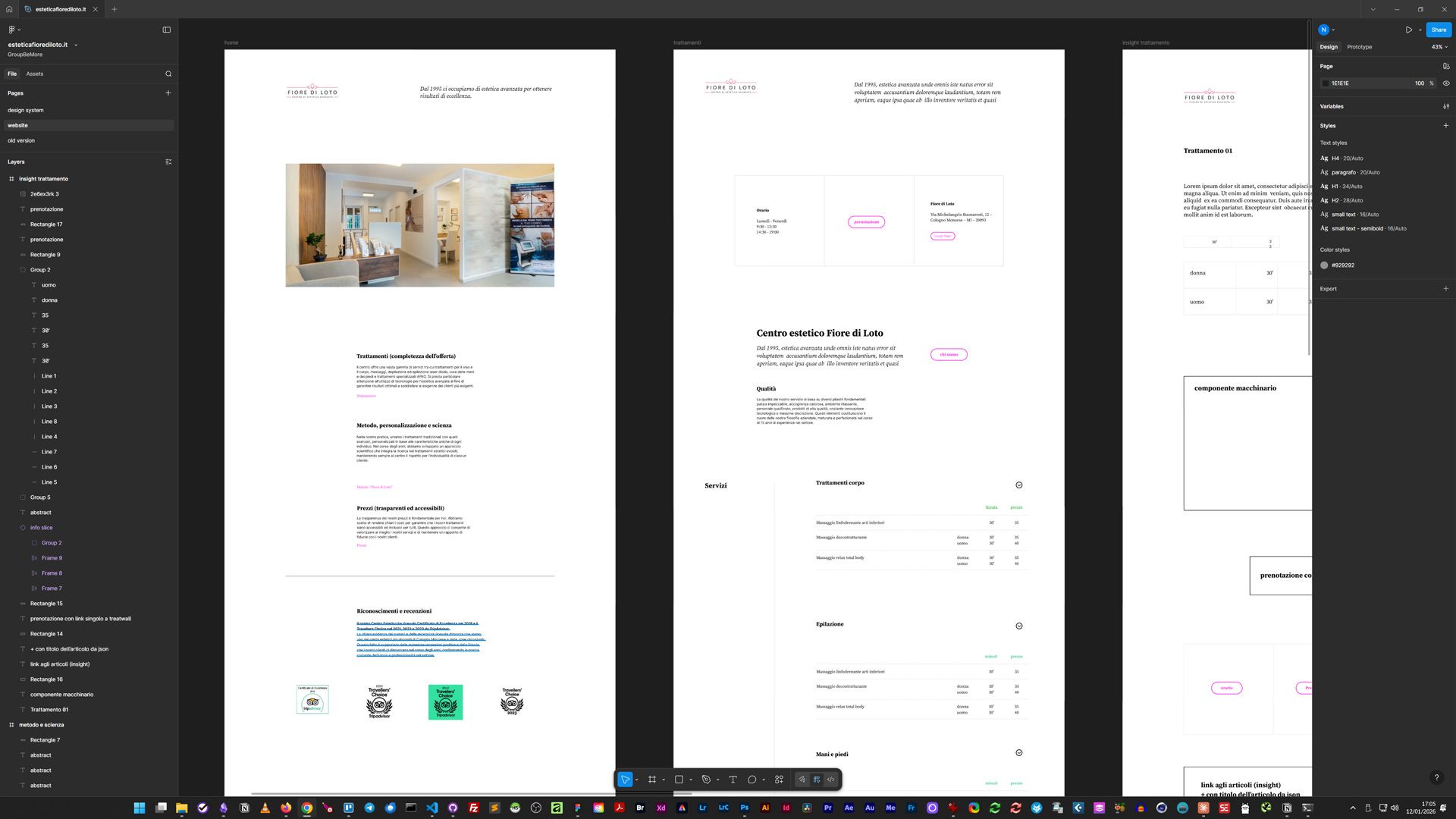Switch to Dev Mode with the code toggle
Image resolution: width=1456 pixels, height=819 pixels.
point(830,779)
